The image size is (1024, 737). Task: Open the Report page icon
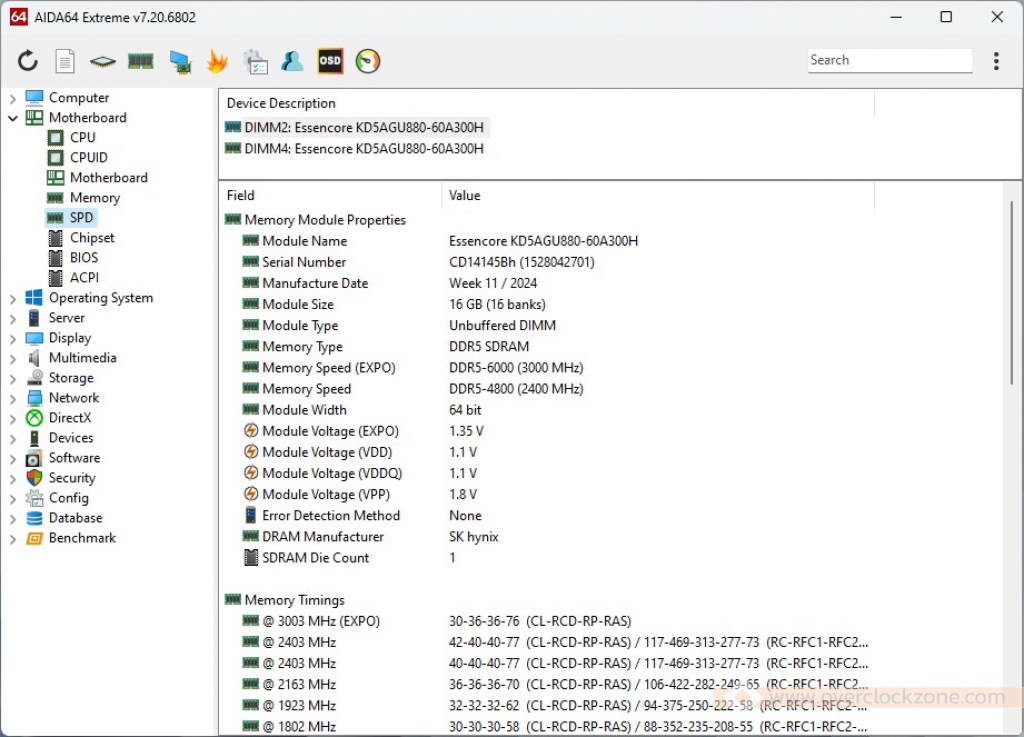tap(65, 61)
